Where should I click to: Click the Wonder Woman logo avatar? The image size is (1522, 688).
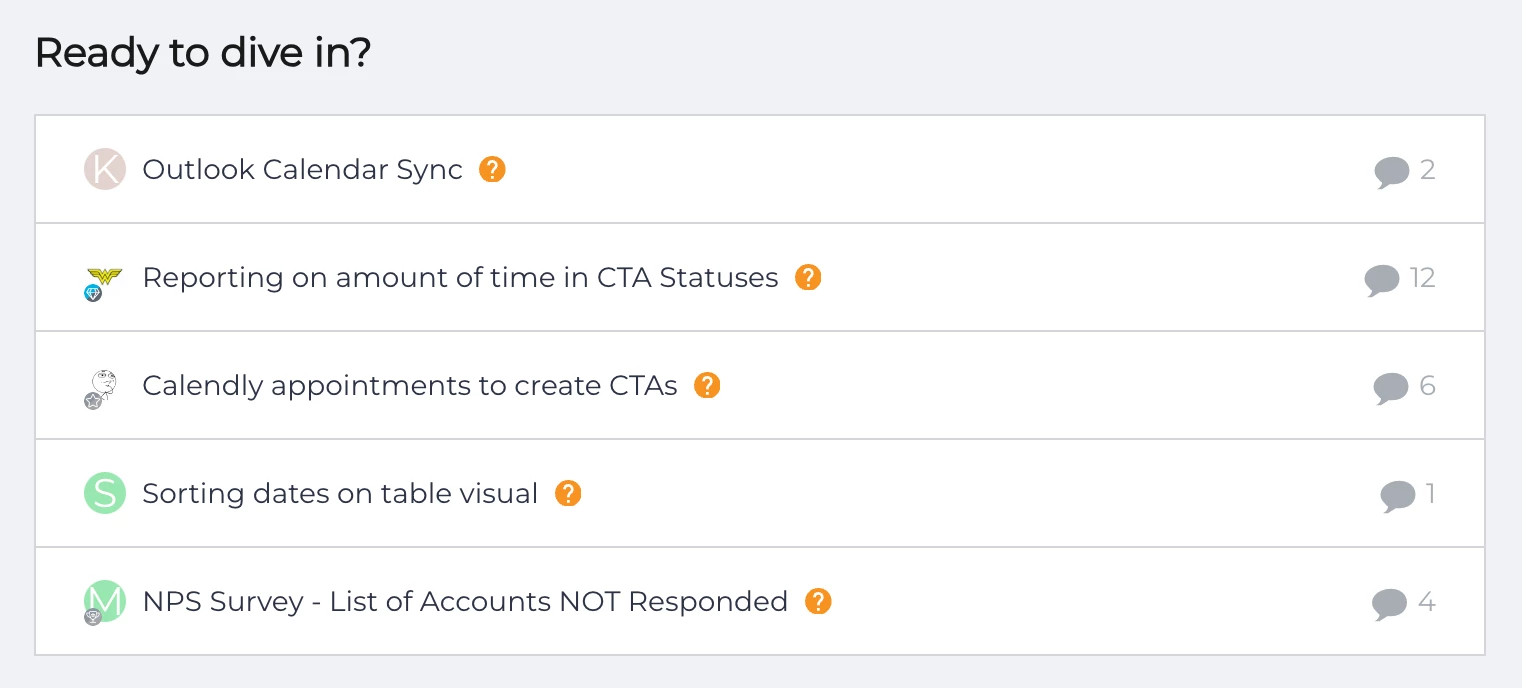click(x=104, y=278)
